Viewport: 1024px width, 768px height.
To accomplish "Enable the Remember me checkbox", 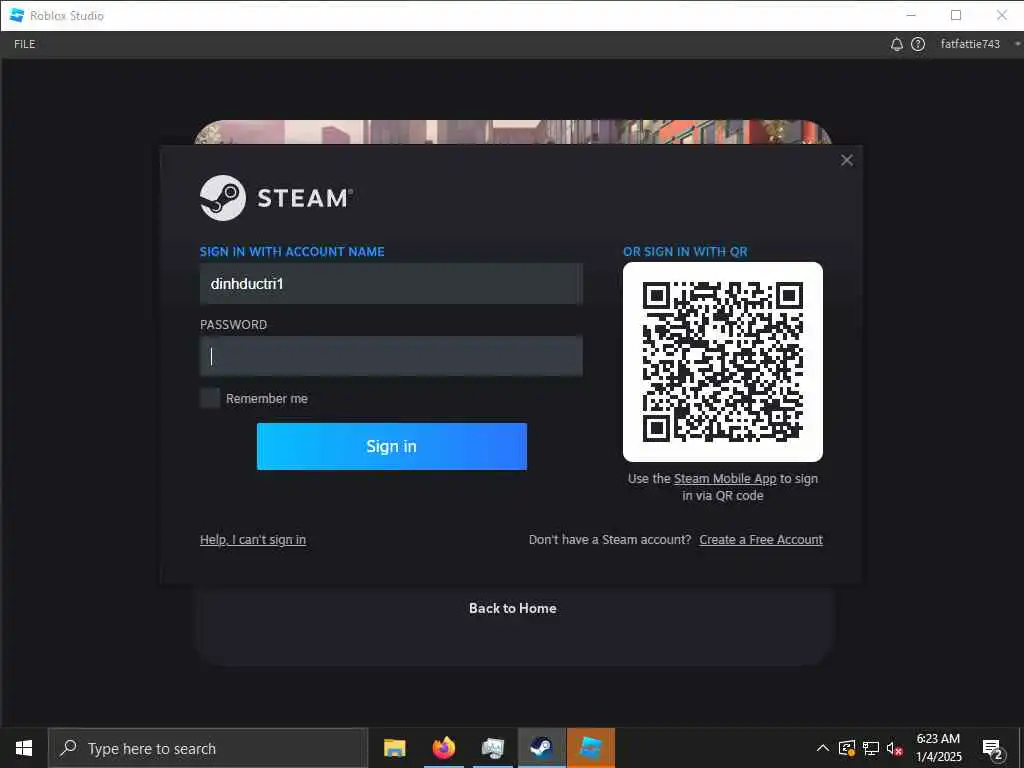I will coord(210,398).
